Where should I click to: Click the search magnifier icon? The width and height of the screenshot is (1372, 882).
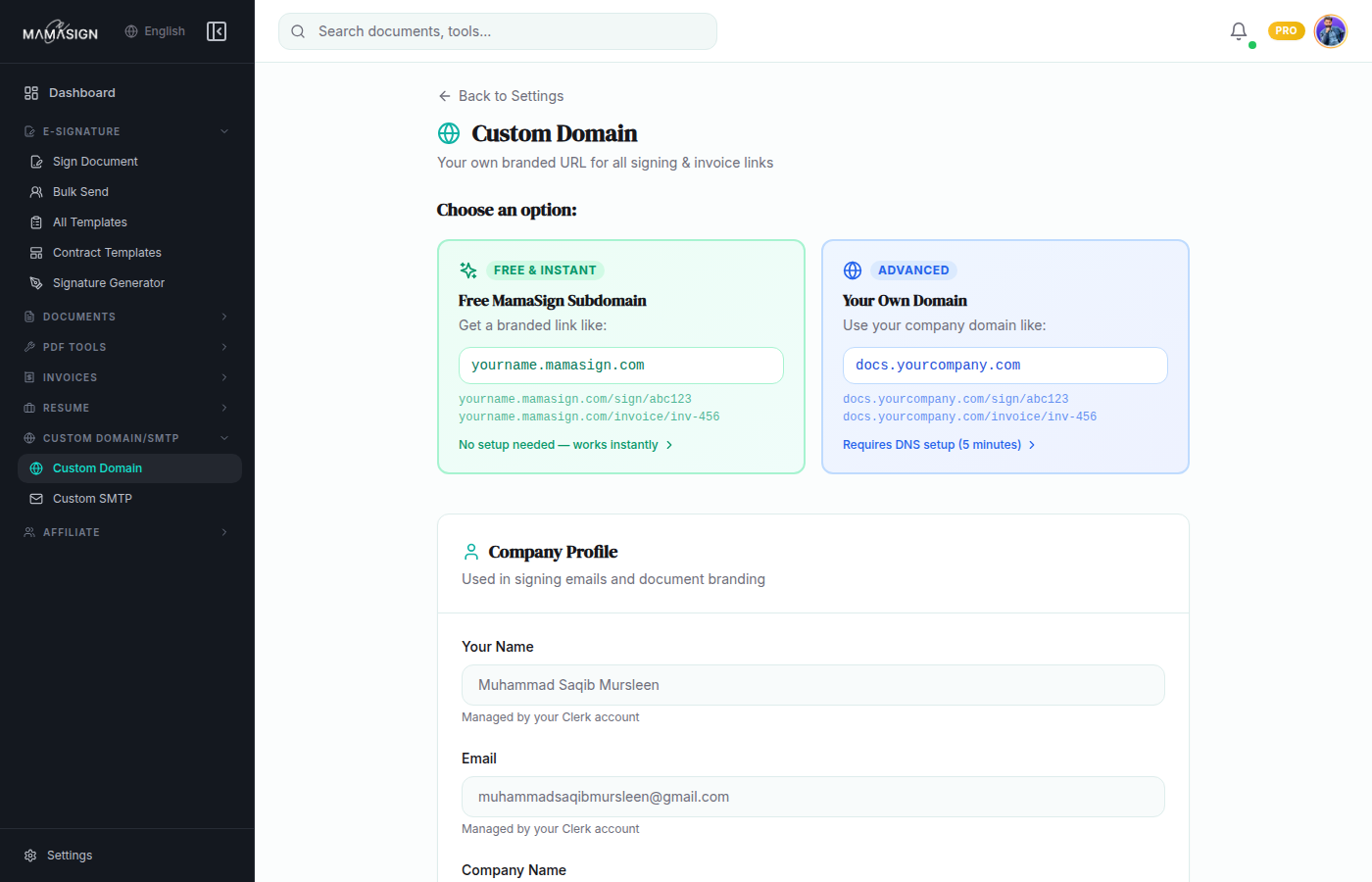click(x=298, y=31)
